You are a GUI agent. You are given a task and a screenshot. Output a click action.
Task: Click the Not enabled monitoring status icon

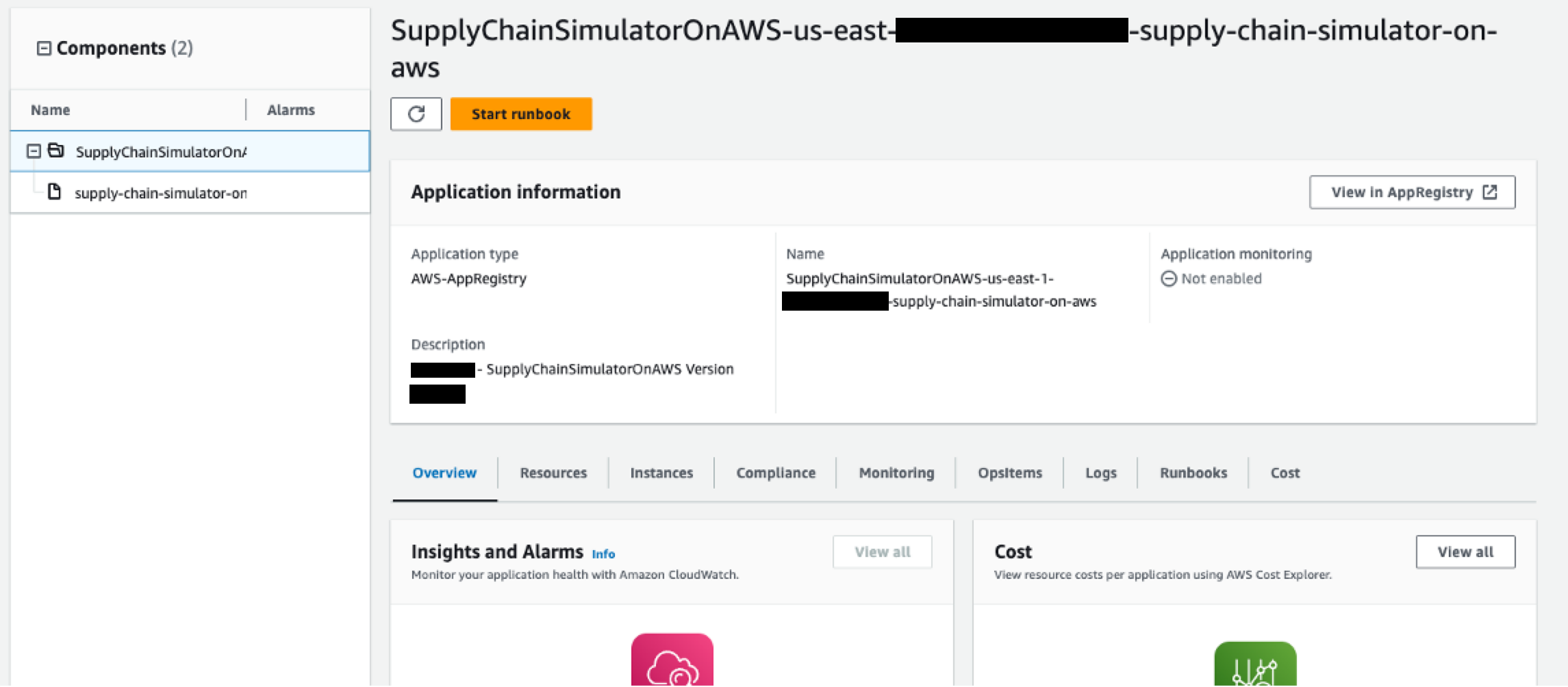[1169, 278]
